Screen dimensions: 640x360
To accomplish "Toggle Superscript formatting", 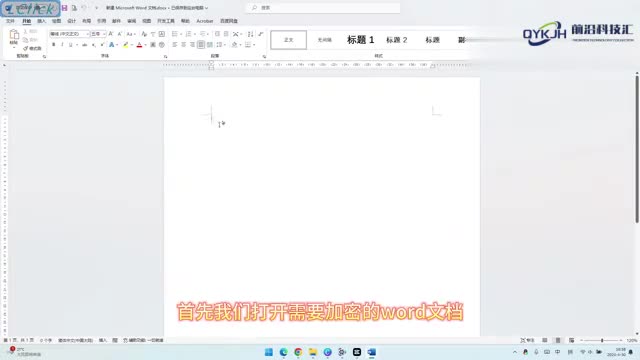I will coord(102,44).
